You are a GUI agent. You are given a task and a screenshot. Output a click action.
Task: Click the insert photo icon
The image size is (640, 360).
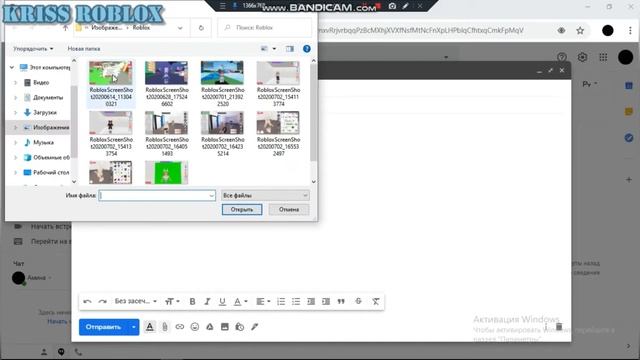point(224,327)
